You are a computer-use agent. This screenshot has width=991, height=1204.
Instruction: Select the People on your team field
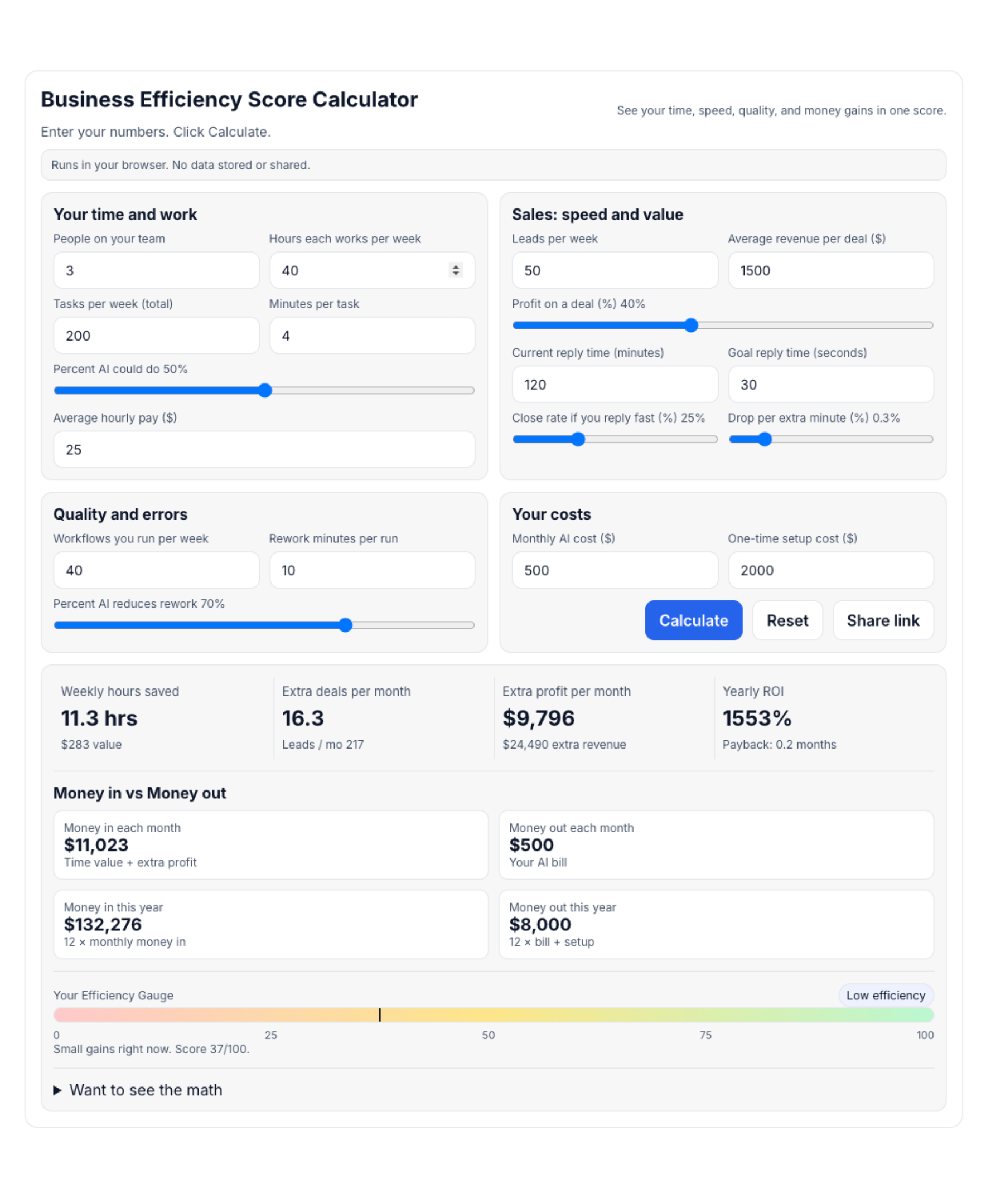tap(156, 270)
